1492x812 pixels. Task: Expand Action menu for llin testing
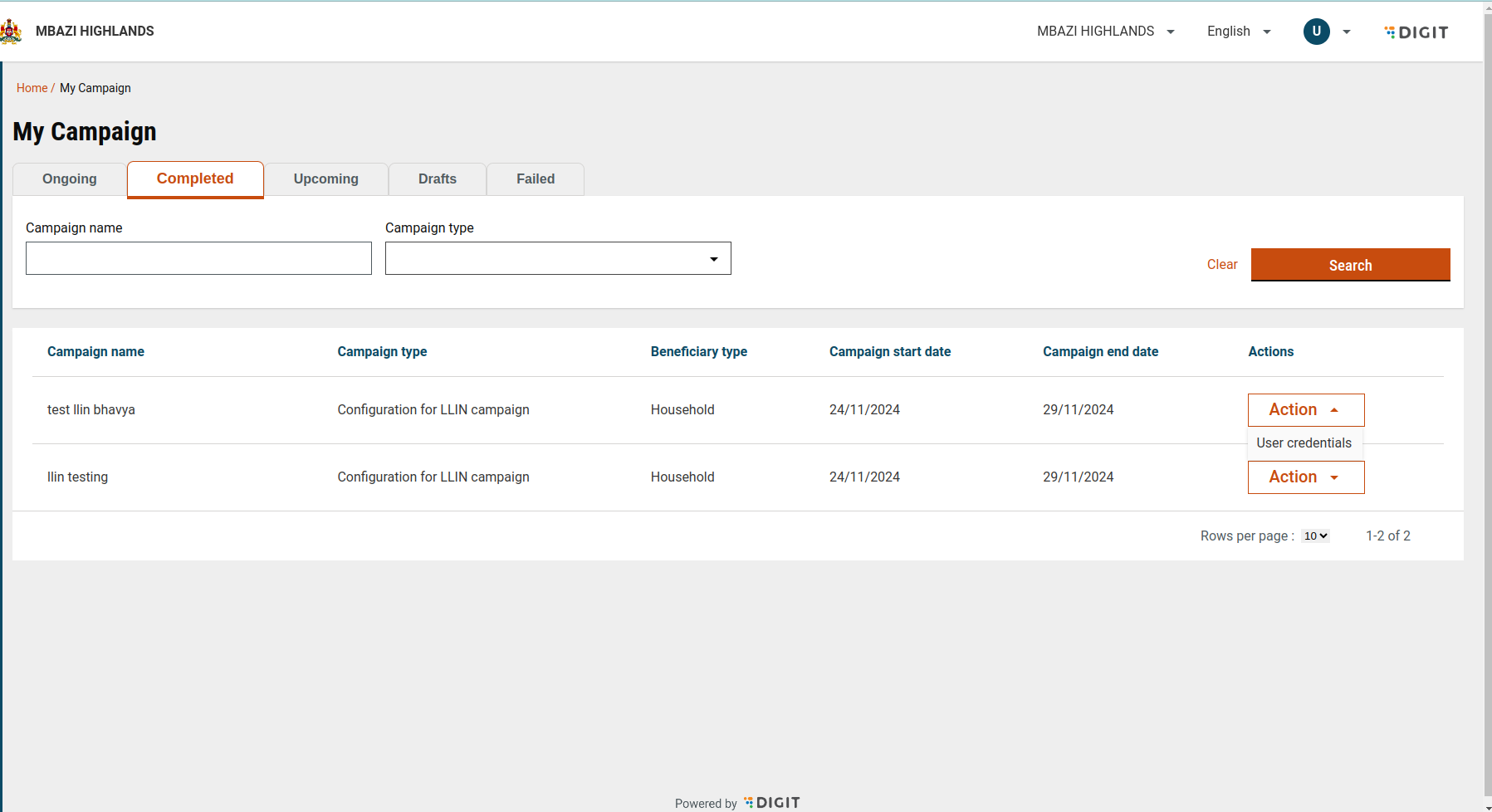[x=1305, y=477]
